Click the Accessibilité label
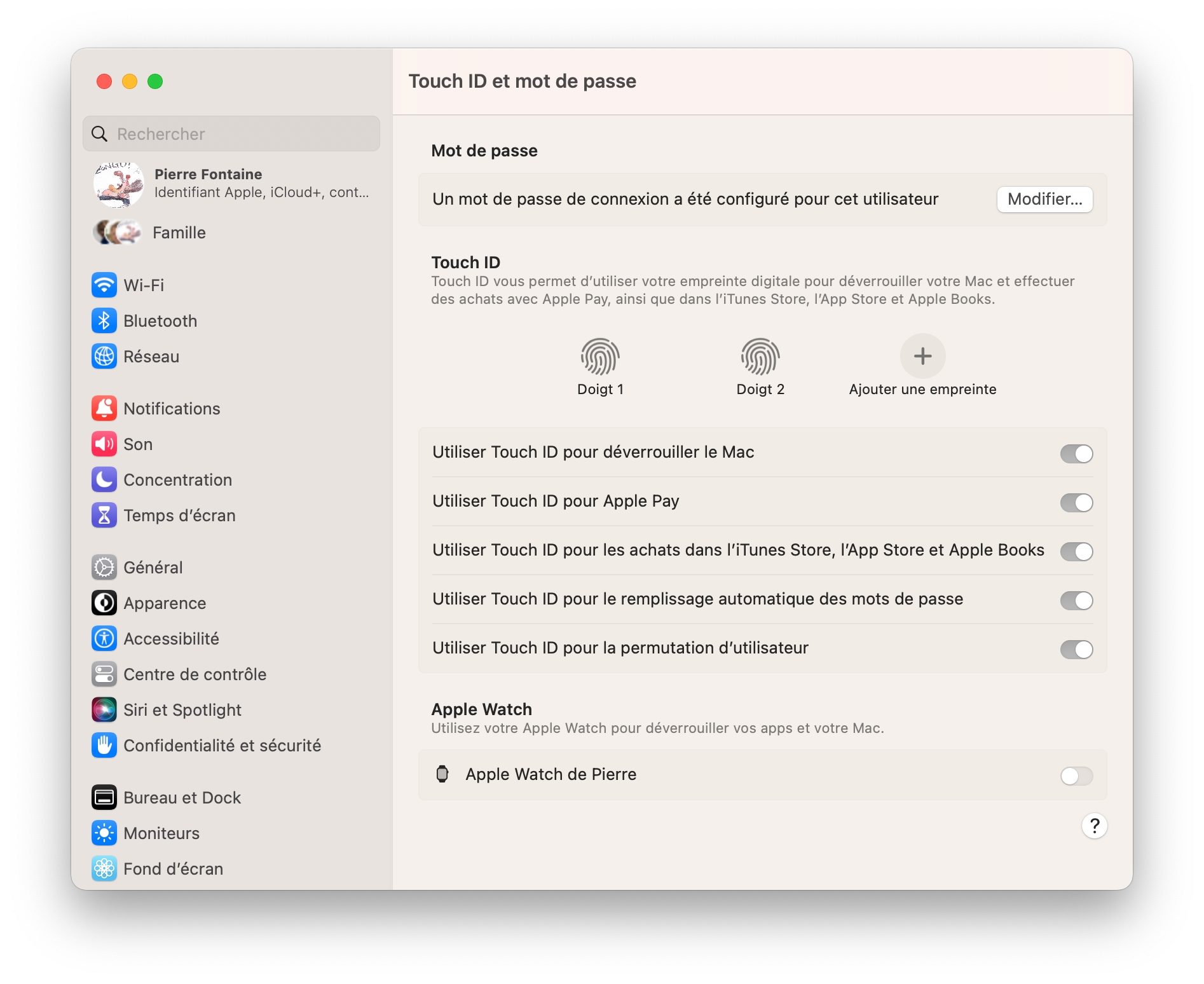Image resolution: width=1204 pixels, height=984 pixels. pos(171,639)
